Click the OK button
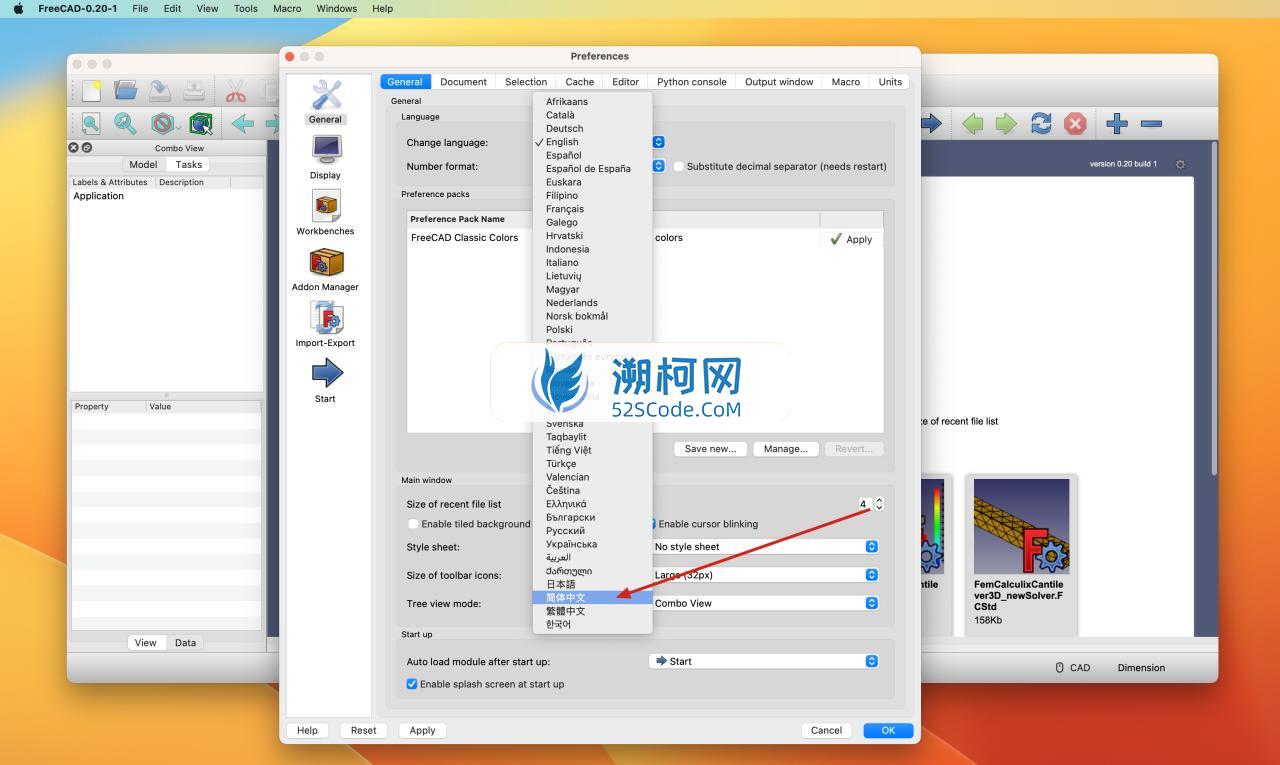 pos(888,730)
